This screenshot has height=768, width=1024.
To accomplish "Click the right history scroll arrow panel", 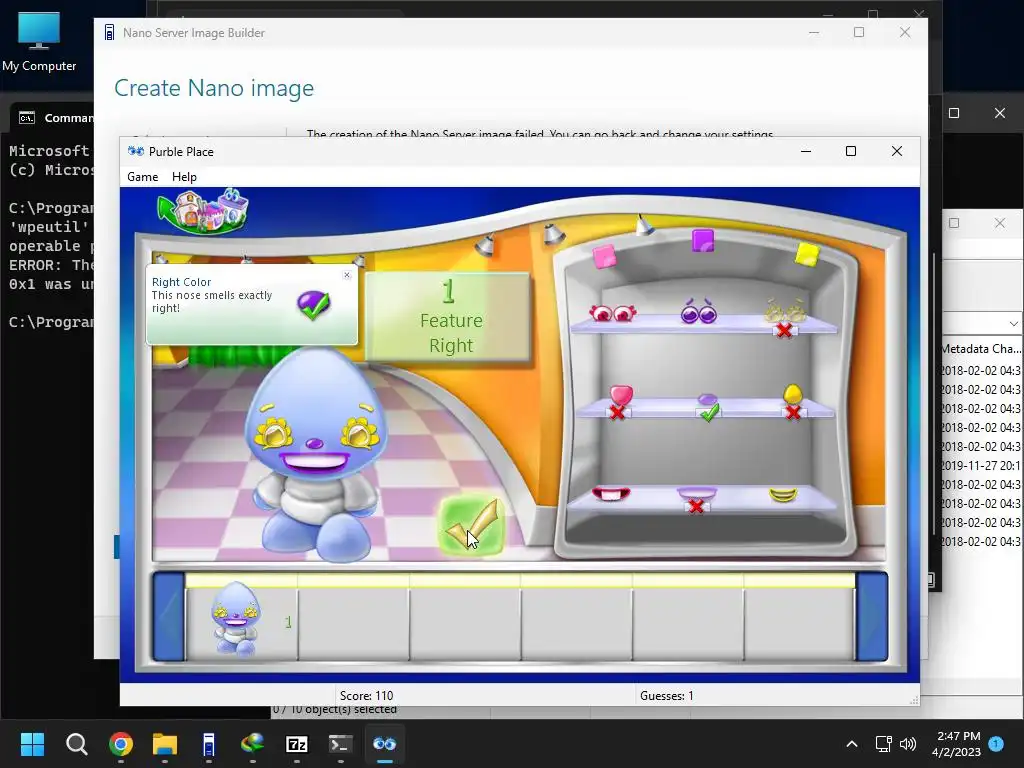I will pos(872,616).
